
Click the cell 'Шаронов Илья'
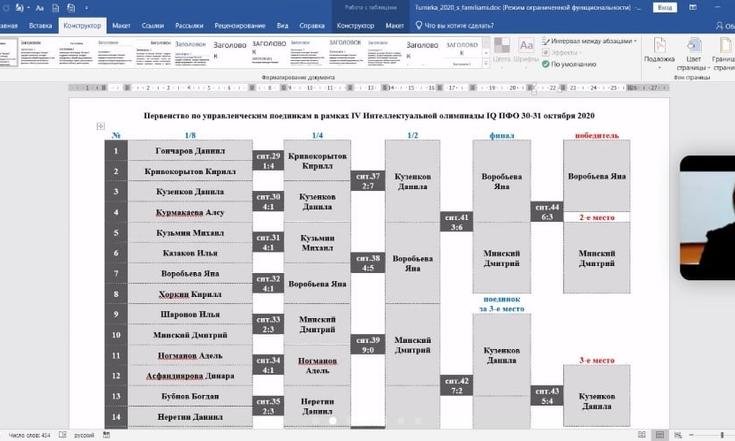pos(190,314)
